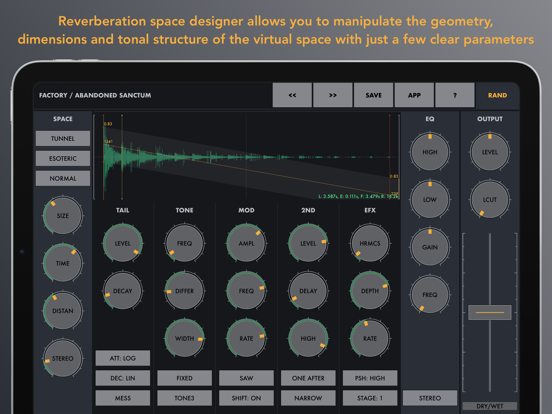
Task: Click the 2ND HIGH knob
Action: point(308,338)
